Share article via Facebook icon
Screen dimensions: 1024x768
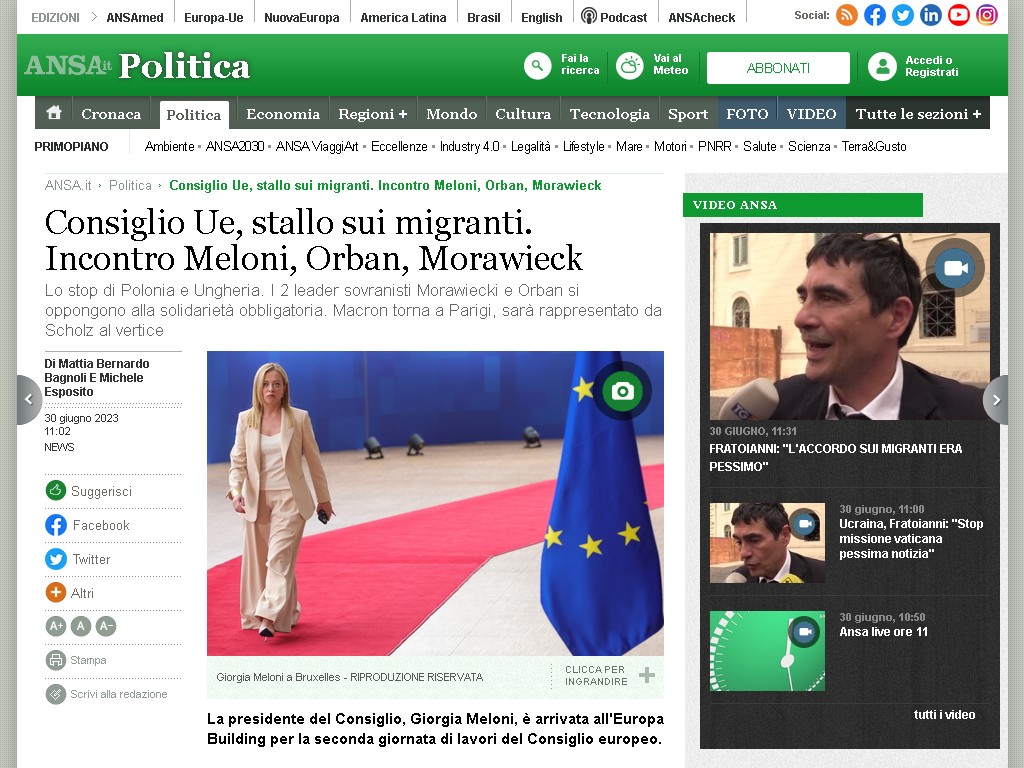[56, 525]
